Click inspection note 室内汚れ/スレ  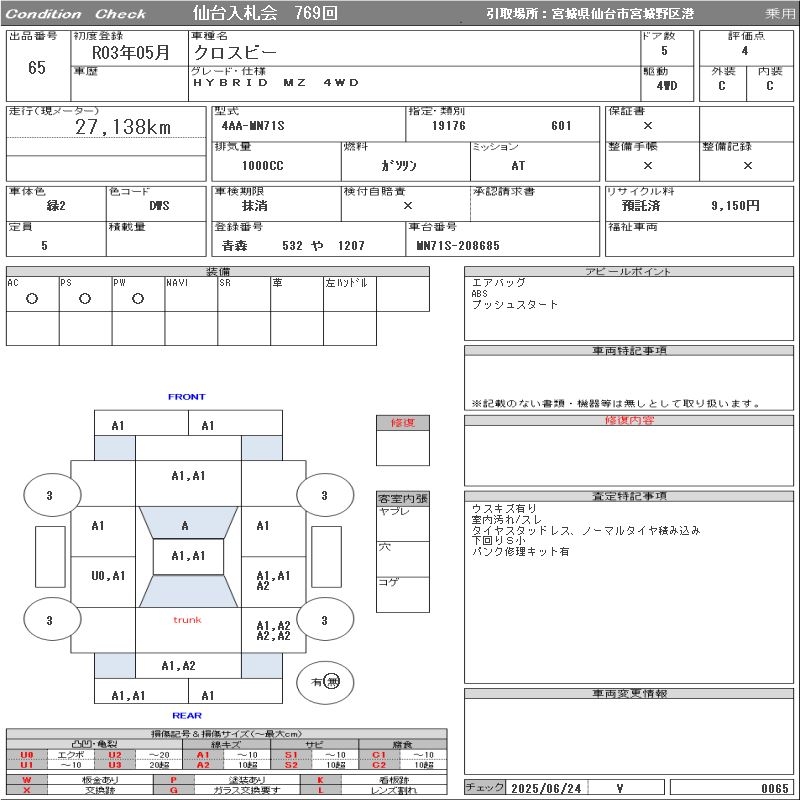(x=507, y=520)
